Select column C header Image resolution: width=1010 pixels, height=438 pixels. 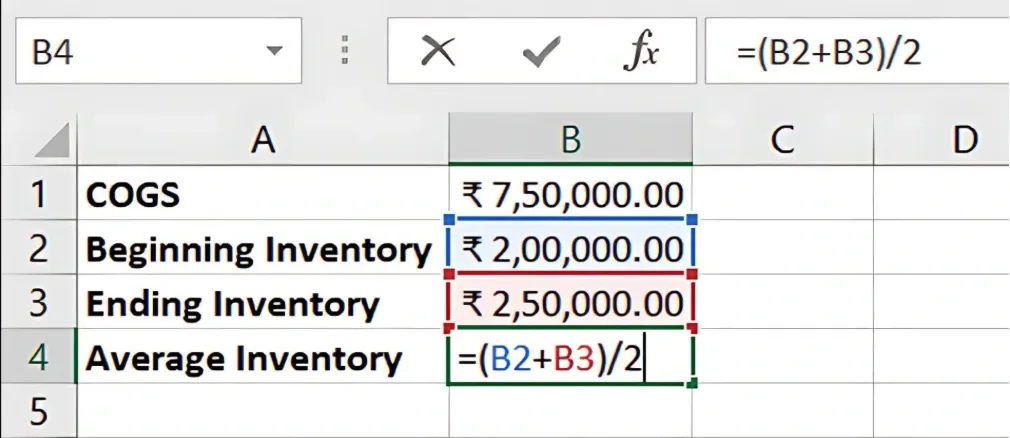(x=782, y=140)
